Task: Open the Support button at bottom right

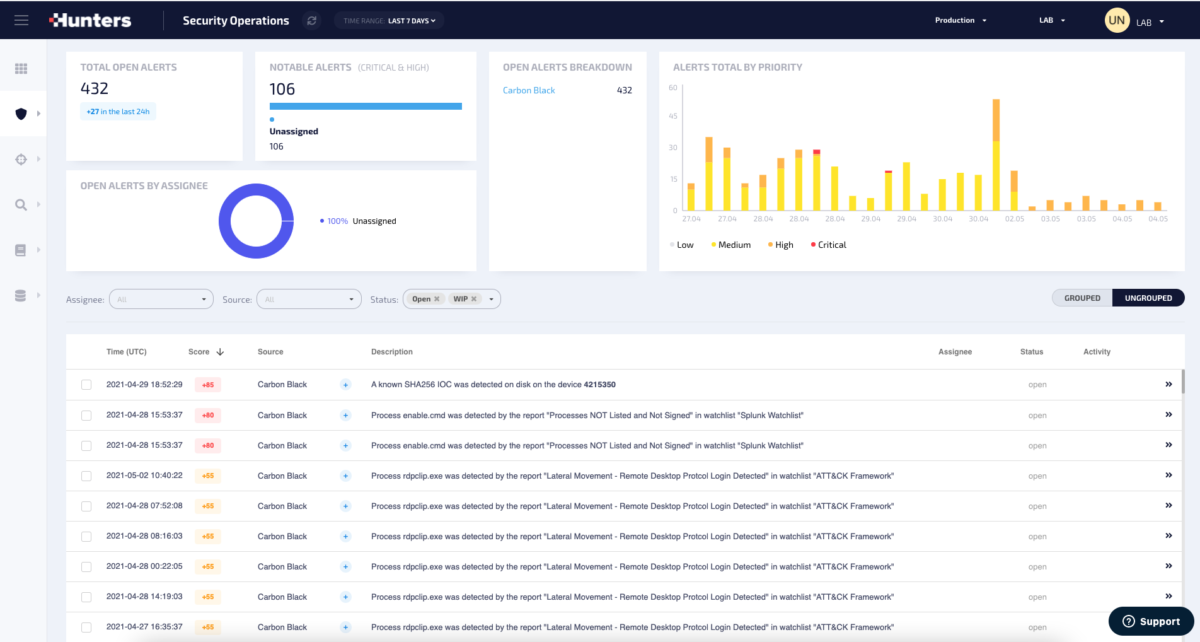Action: coord(1150,621)
